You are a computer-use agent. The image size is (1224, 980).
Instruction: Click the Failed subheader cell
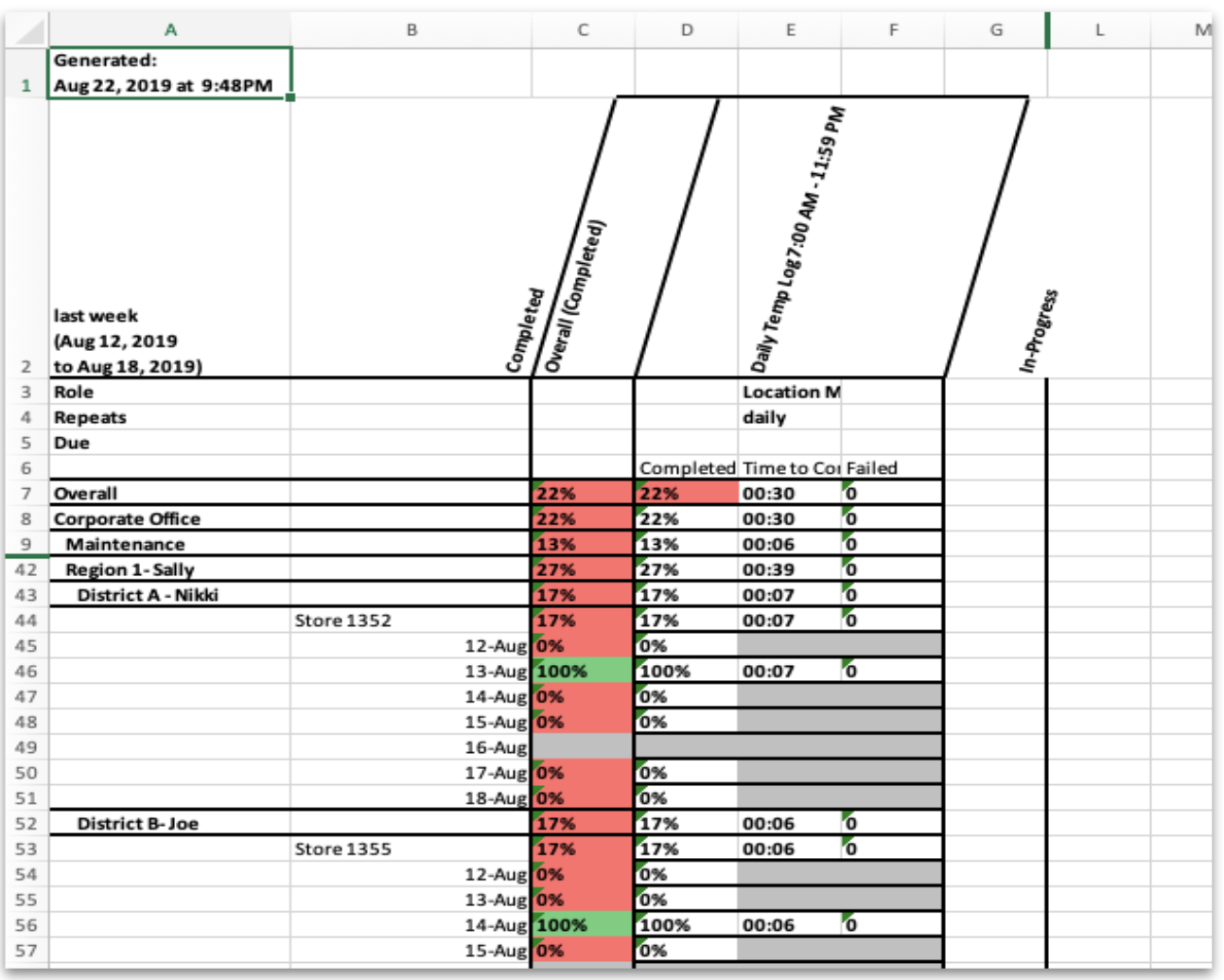point(893,468)
